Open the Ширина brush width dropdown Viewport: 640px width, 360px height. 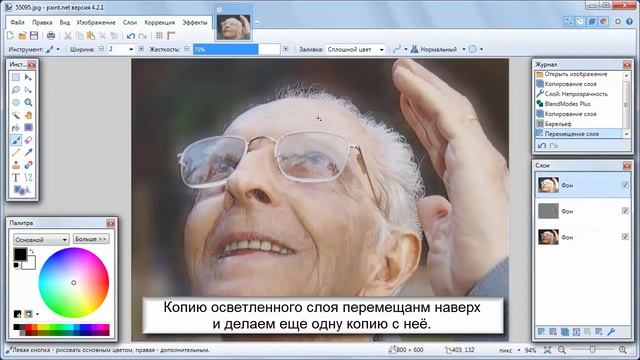coord(131,49)
